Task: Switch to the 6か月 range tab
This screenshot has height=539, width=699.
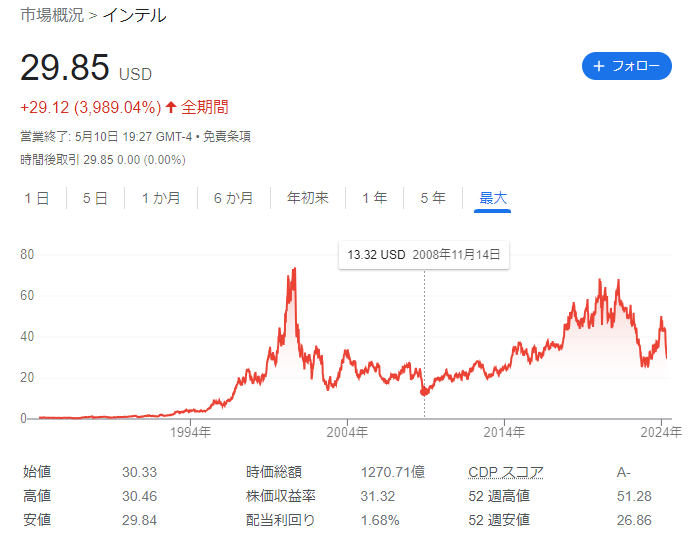Action: click(x=233, y=198)
